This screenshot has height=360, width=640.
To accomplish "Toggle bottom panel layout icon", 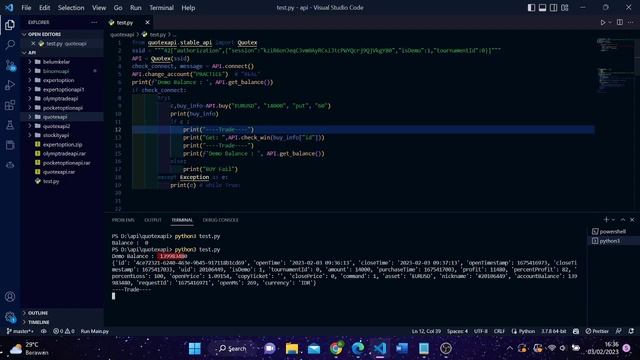I will [x=542, y=7].
